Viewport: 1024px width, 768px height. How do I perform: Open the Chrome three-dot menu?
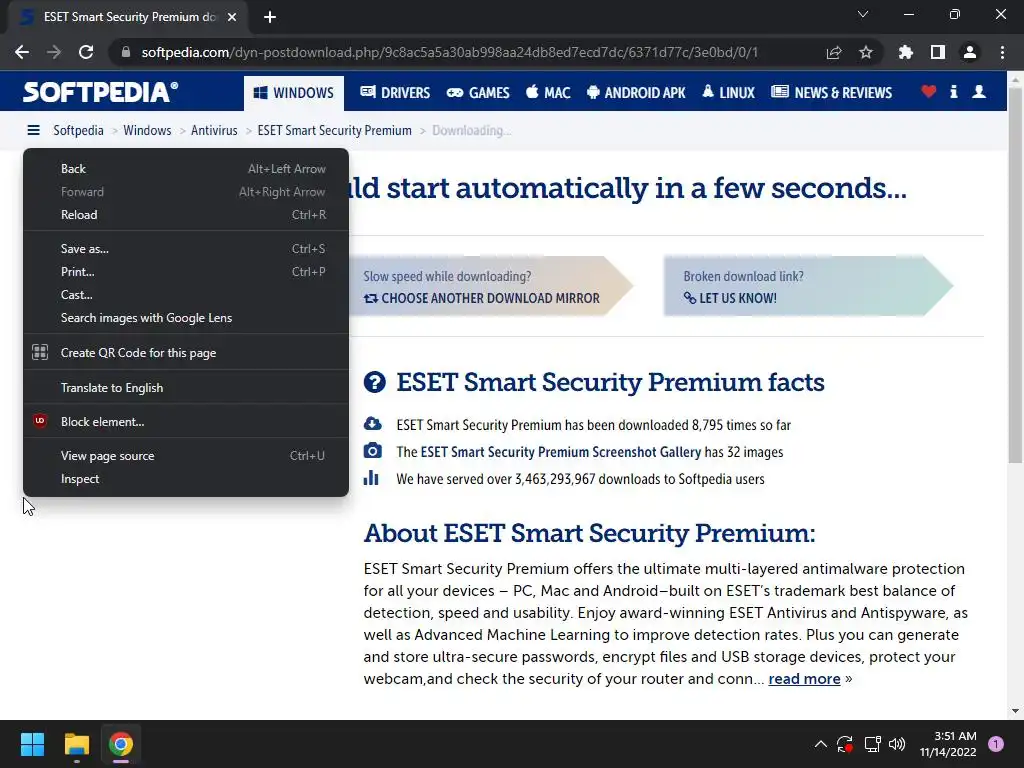pos(1002,52)
